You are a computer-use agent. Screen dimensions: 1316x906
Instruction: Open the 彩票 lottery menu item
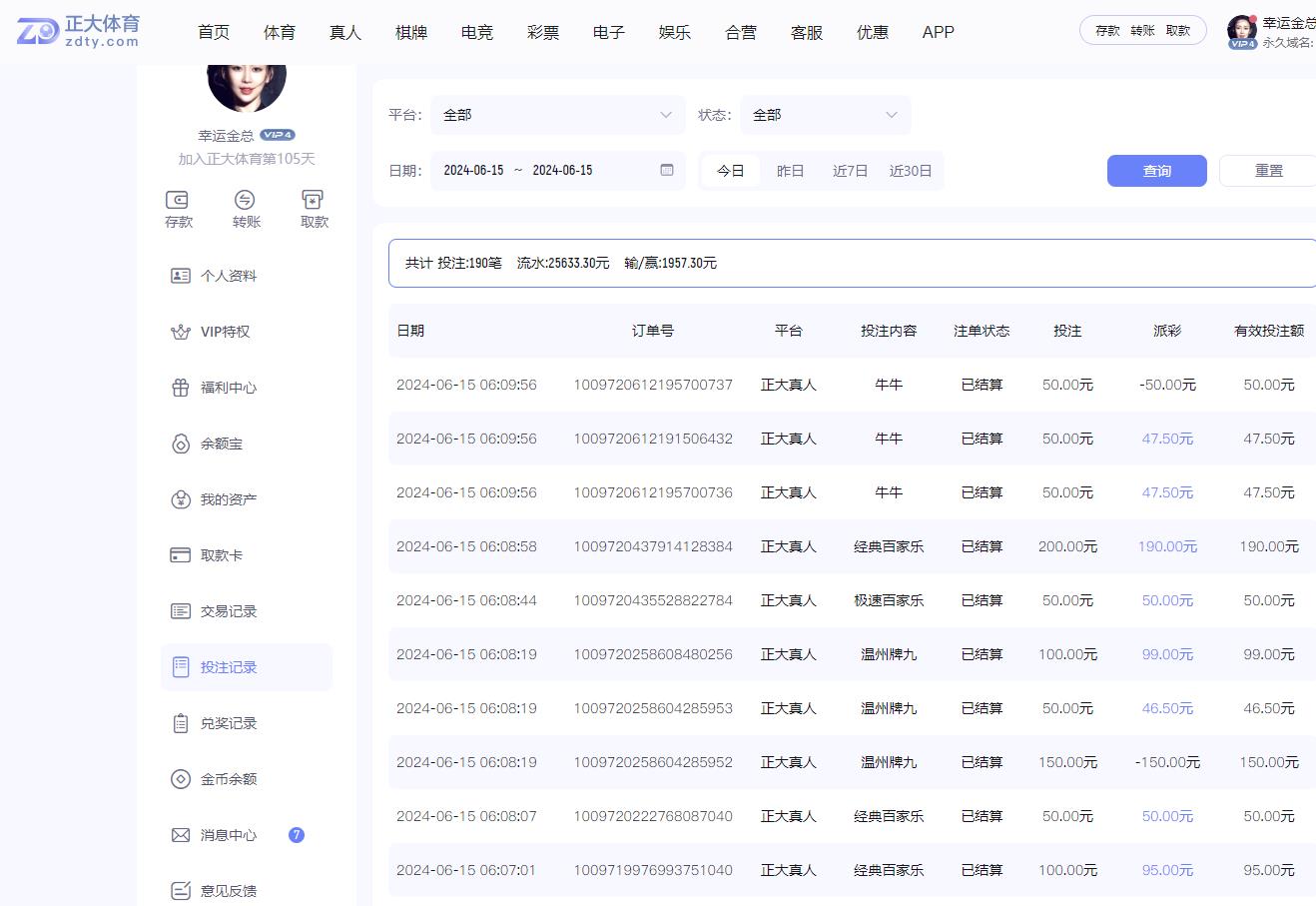[x=542, y=32]
